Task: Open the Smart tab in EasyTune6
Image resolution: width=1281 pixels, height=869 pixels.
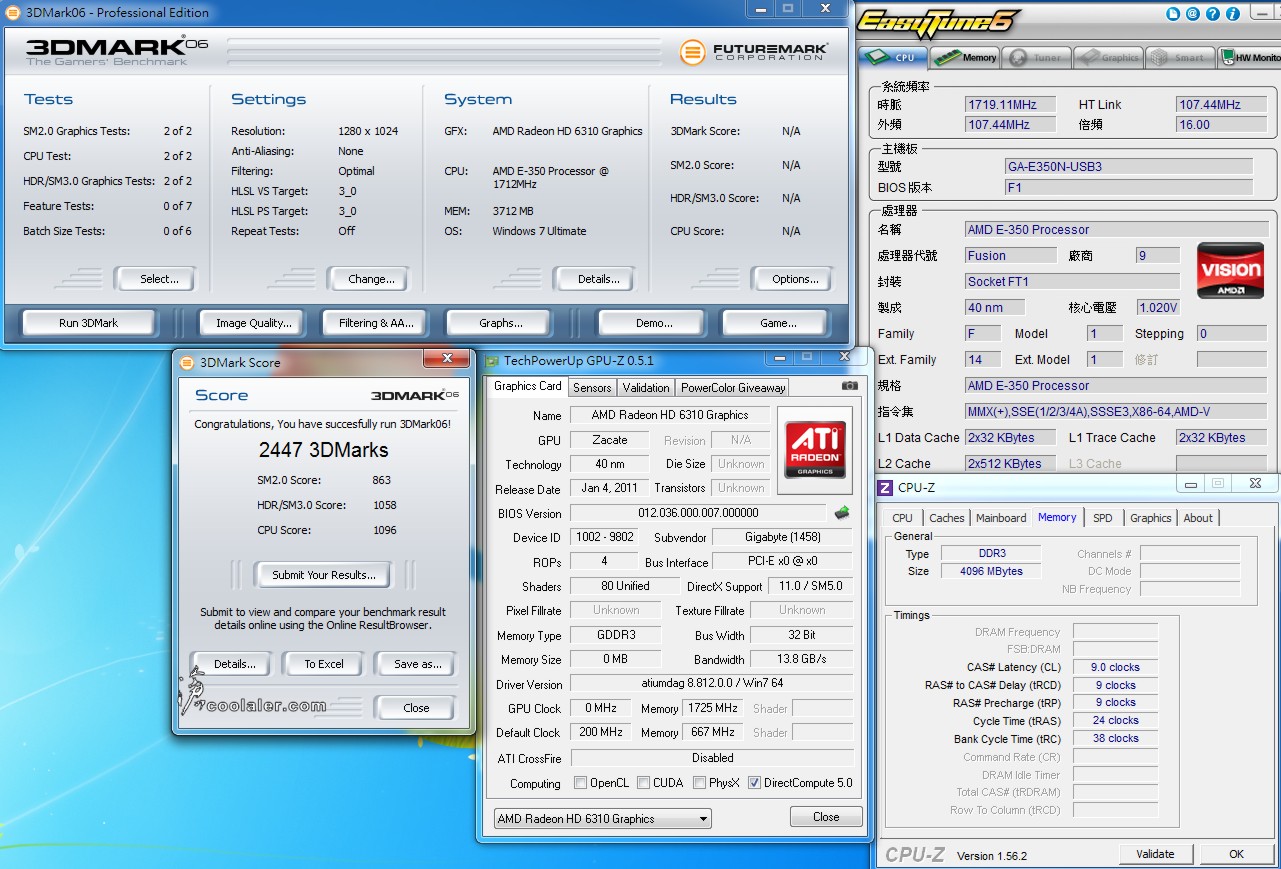Action: click(1181, 57)
